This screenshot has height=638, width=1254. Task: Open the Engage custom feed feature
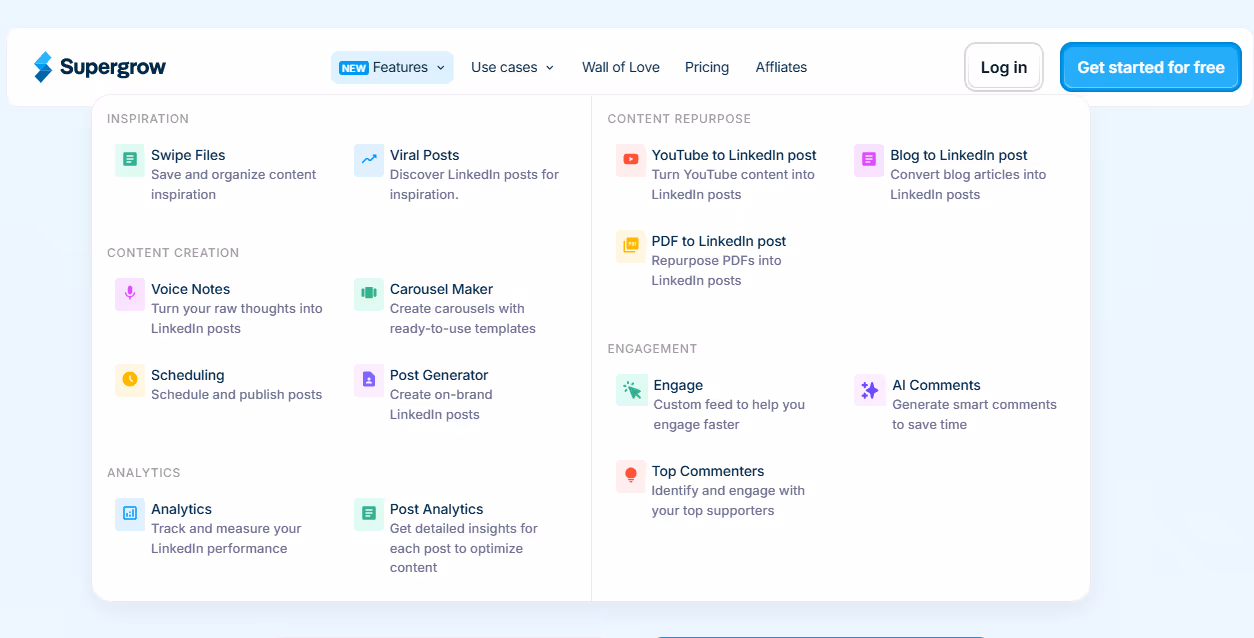[x=677, y=385]
